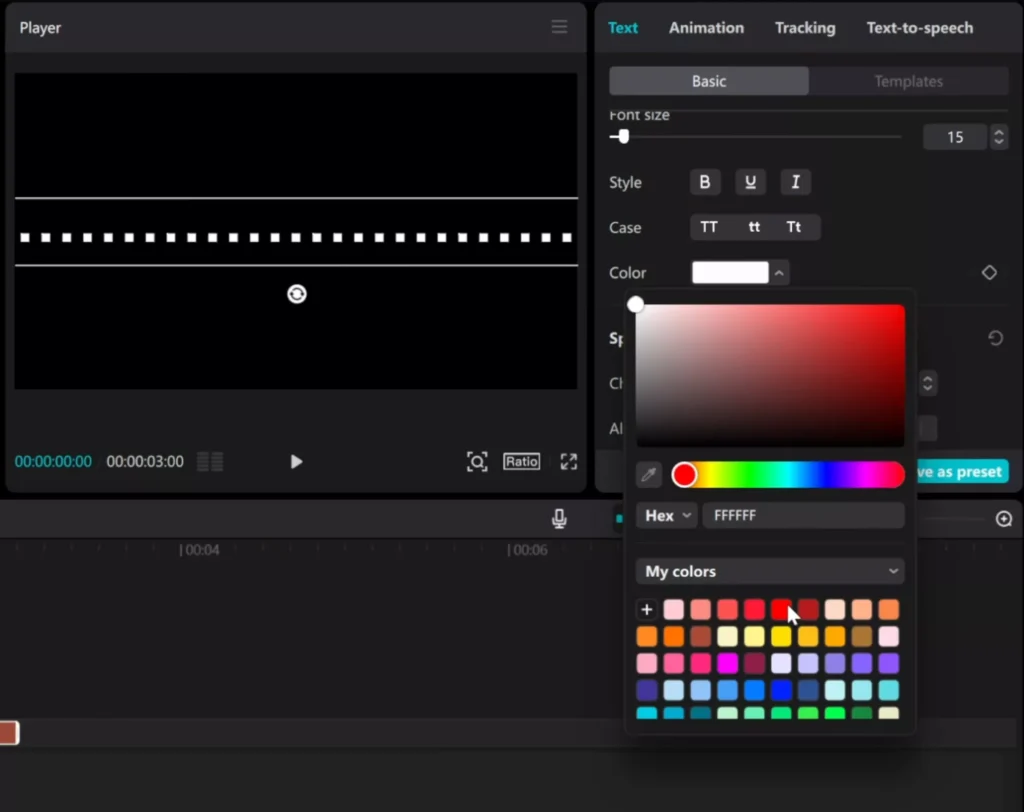Select the dark indigo swatch in fourth row
Image resolution: width=1024 pixels, height=812 pixels.
pyautogui.click(x=647, y=690)
